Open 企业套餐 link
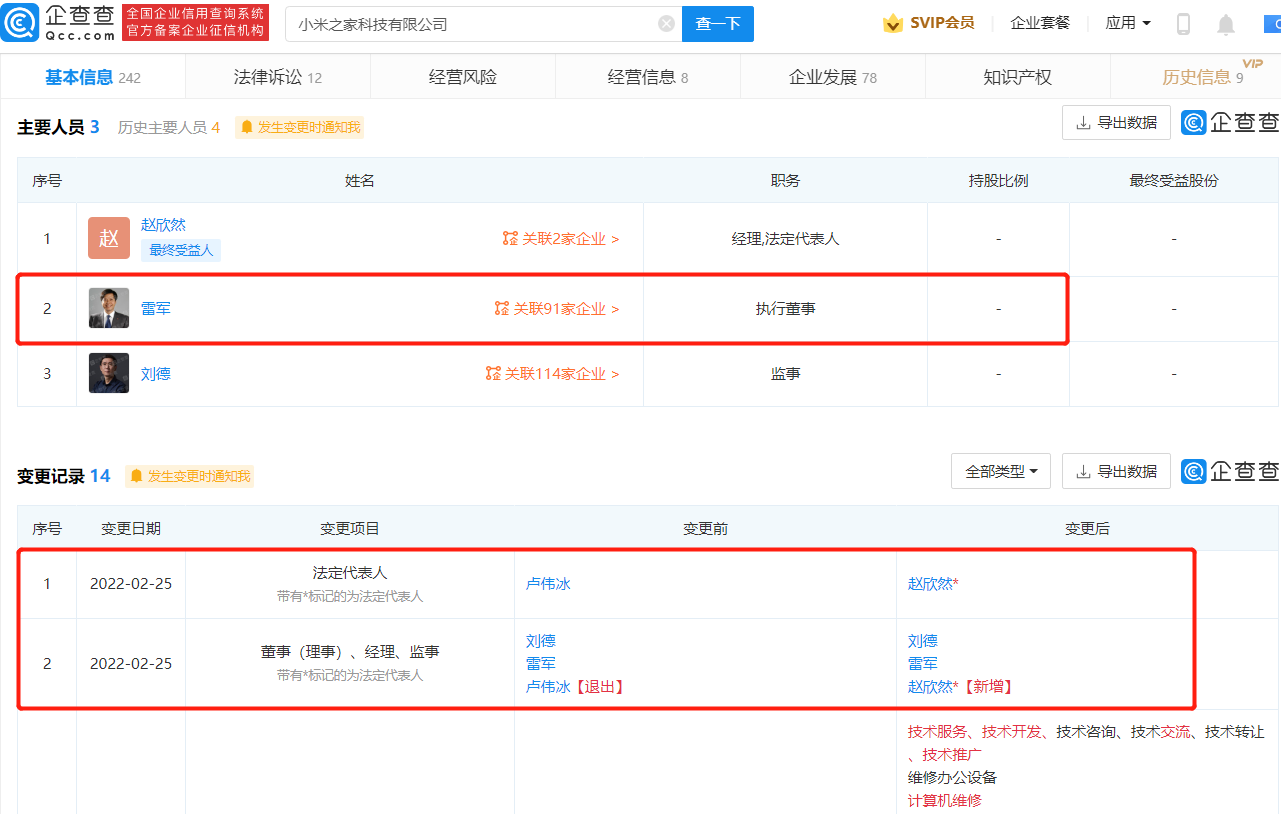The image size is (1281, 814). (1040, 23)
